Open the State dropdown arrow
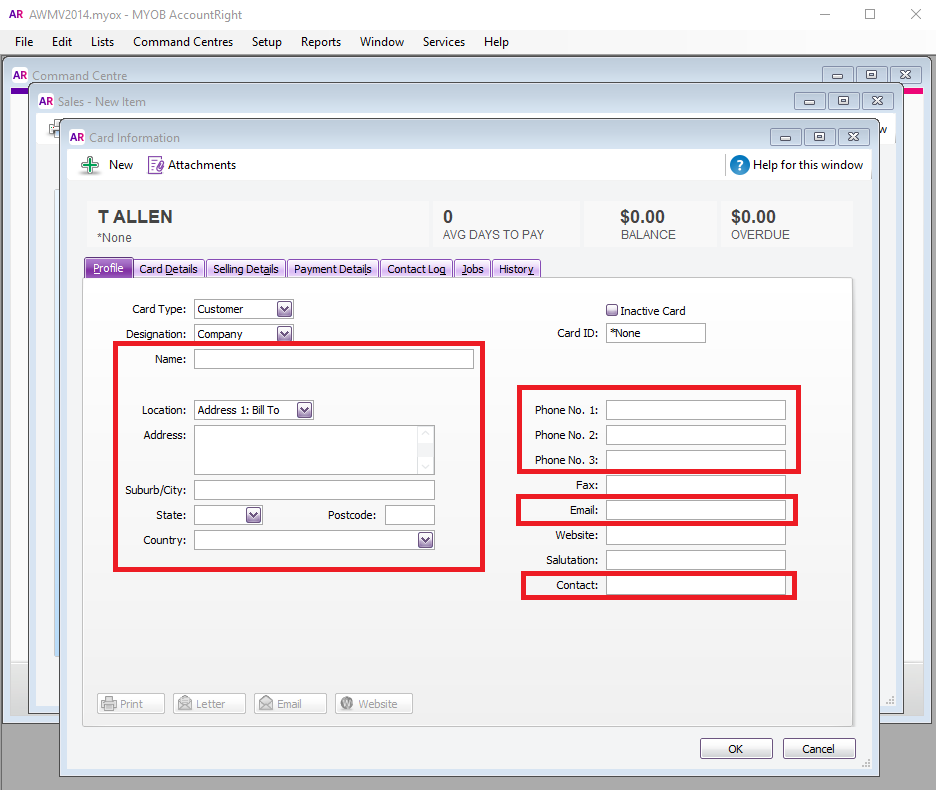The width and height of the screenshot is (936, 790). click(254, 515)
